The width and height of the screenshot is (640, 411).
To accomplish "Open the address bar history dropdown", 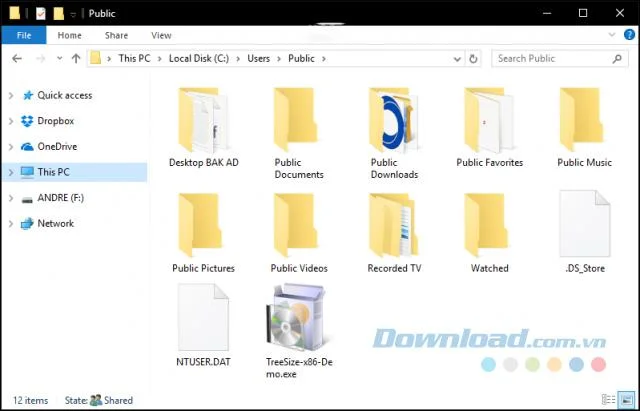I will point(457,59).
